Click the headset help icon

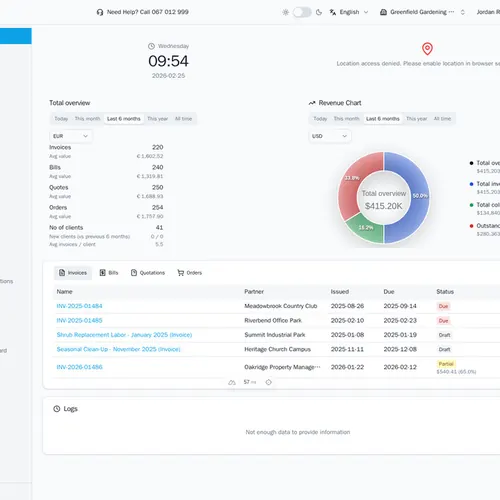100,12
